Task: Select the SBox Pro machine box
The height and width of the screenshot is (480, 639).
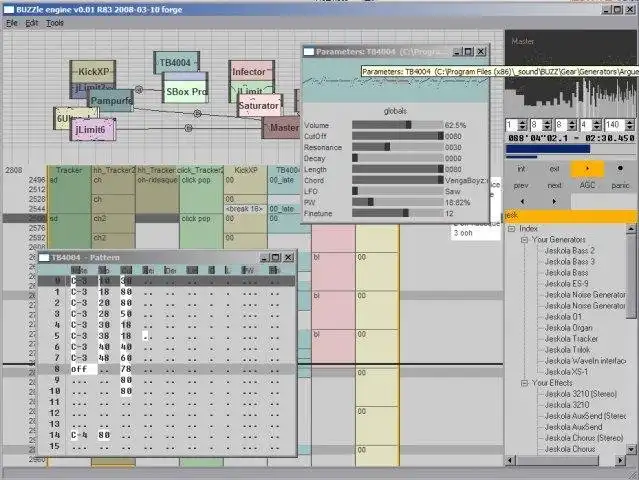Action: tap(185, 92)
